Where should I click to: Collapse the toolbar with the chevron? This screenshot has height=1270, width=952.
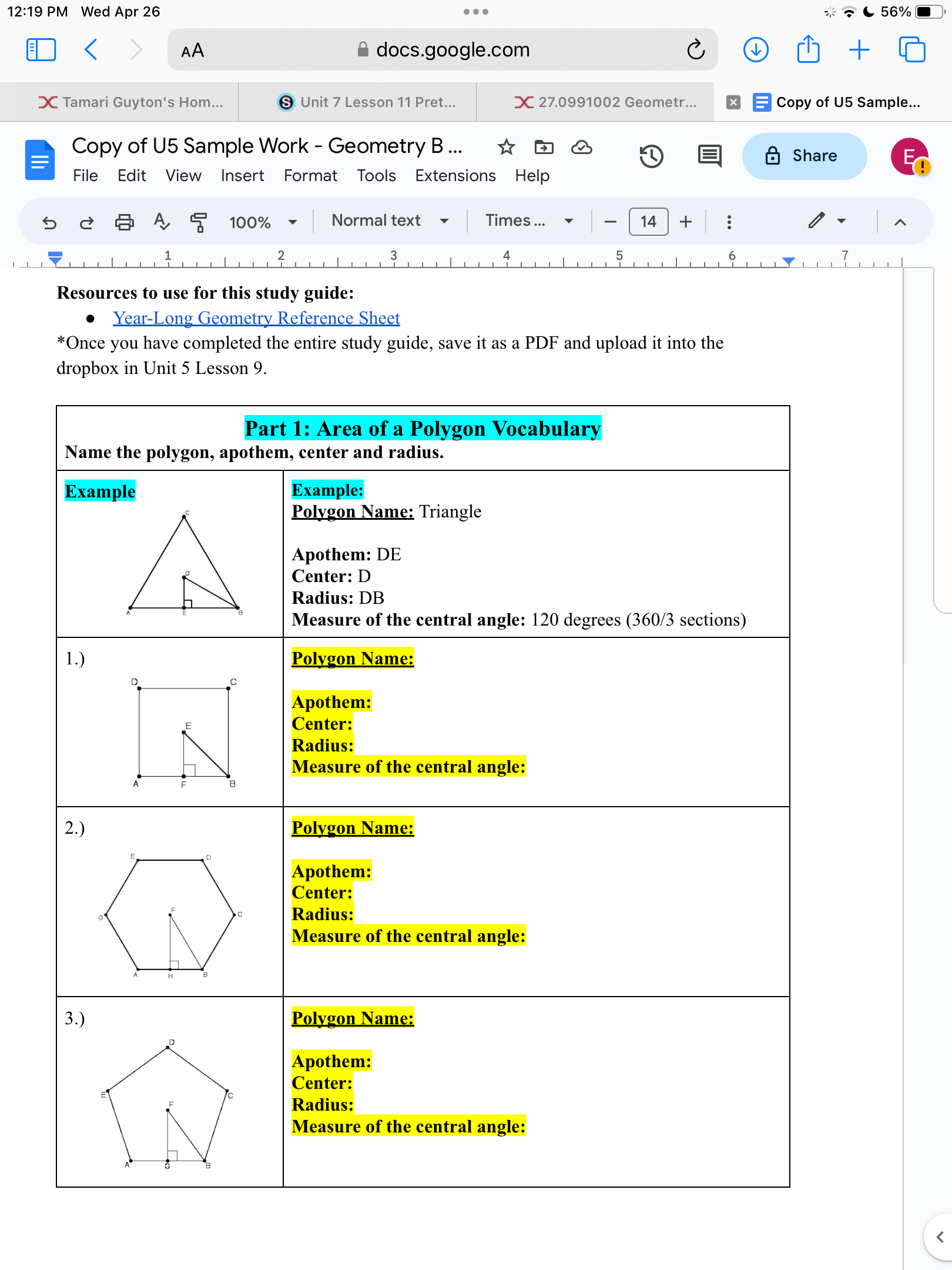[900, 222]
